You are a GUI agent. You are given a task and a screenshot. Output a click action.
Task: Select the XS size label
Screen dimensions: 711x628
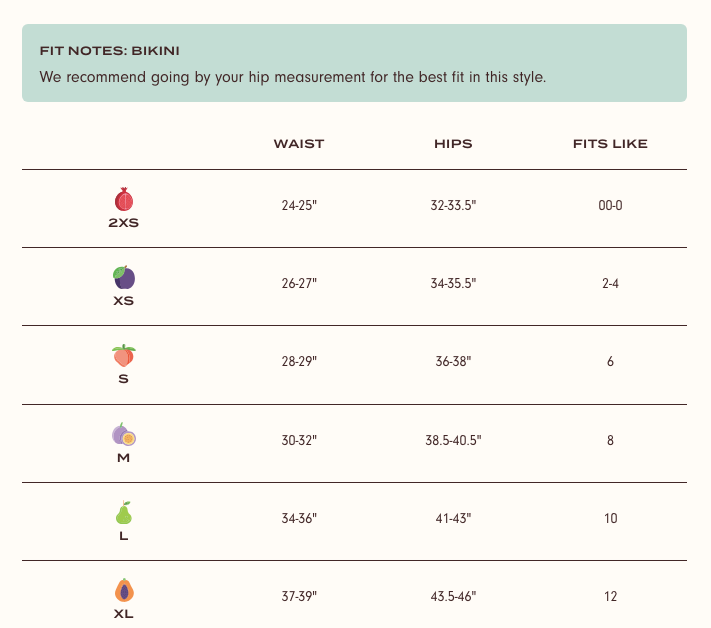point(123,301)
